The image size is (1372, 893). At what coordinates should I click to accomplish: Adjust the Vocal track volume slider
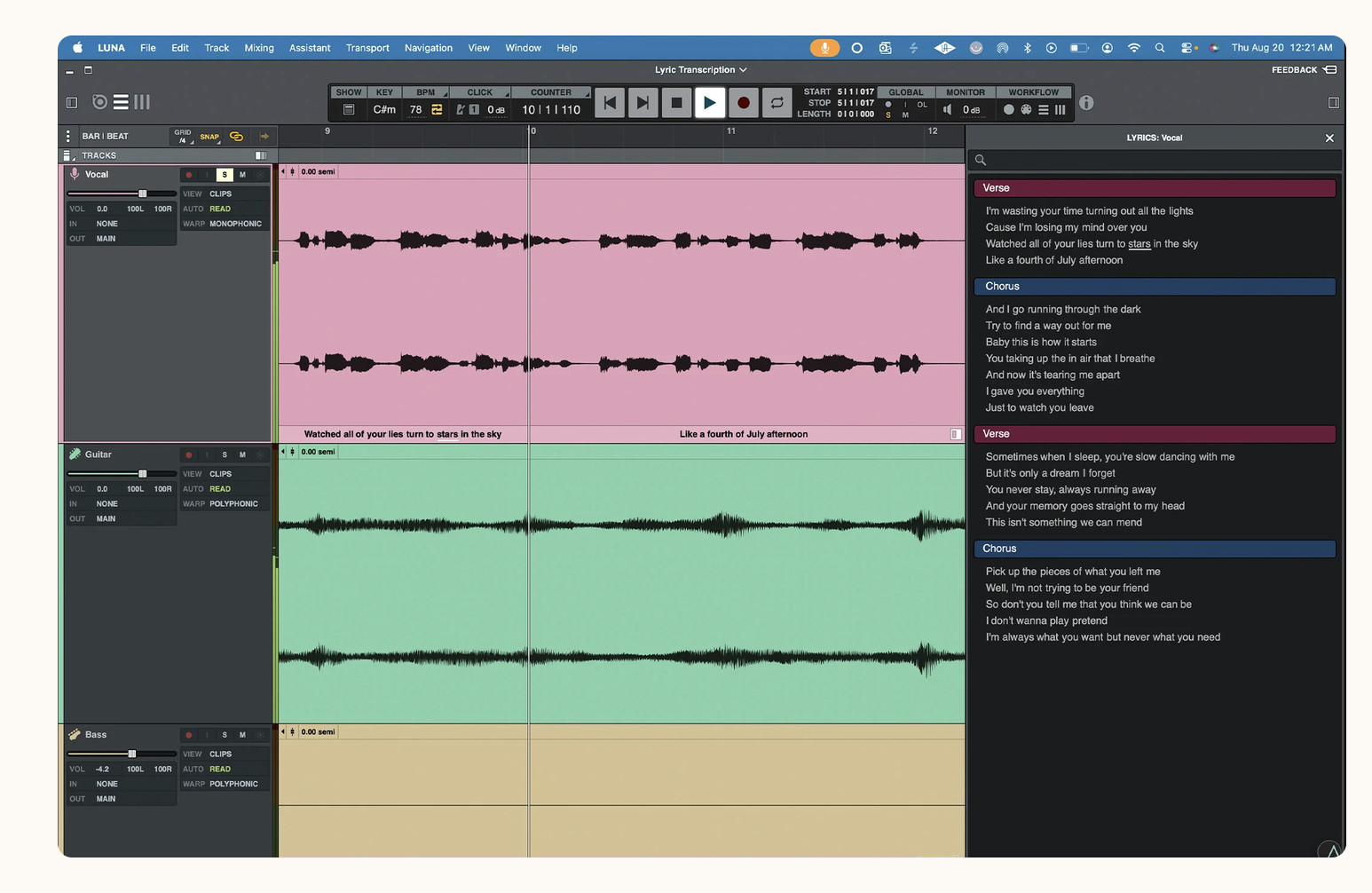click(x=122, y=194)
